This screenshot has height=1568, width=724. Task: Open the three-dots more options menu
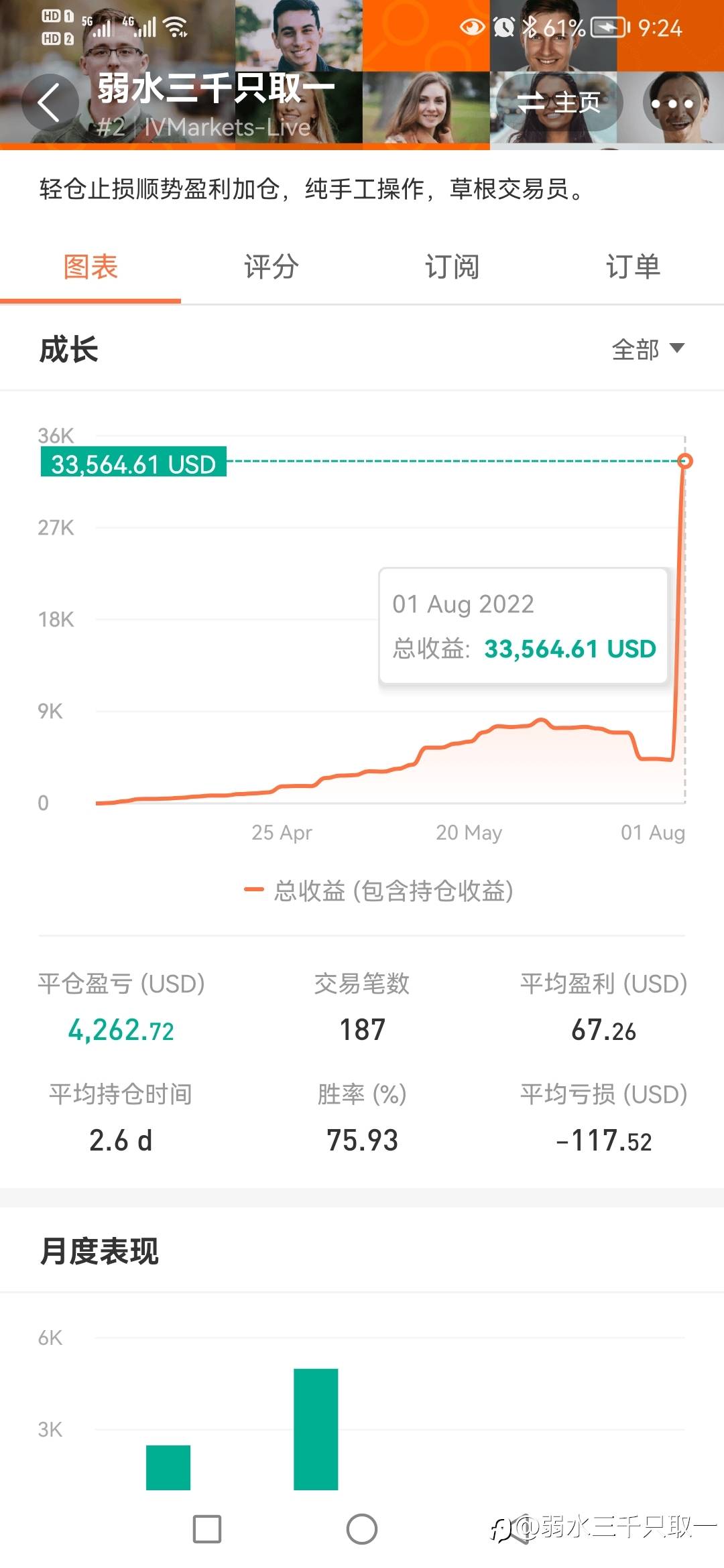[x=672, y=104]
